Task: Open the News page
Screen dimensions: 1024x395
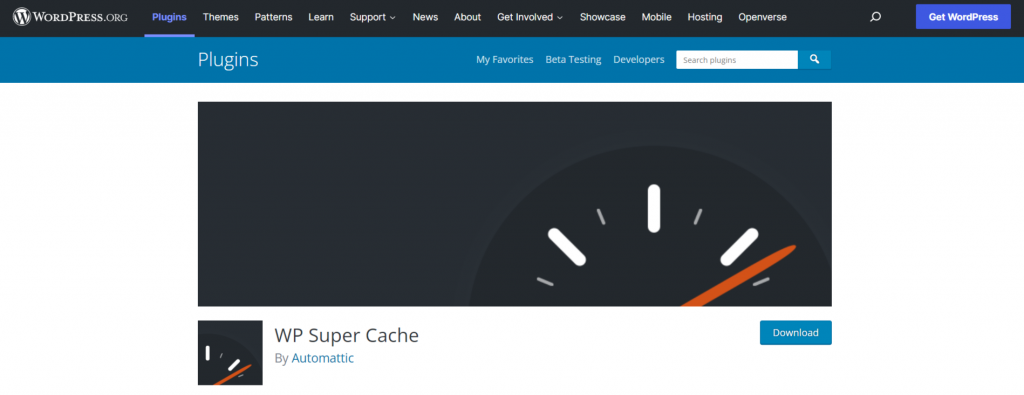Action: [x=425, y=17]
